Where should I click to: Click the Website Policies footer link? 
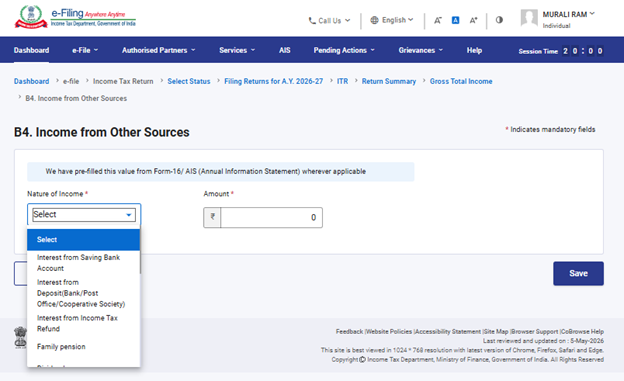389,331
